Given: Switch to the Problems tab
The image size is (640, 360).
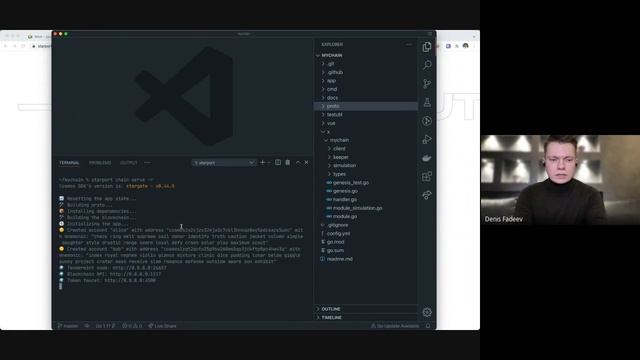Looking at the screenshot, I should [100, 163].
